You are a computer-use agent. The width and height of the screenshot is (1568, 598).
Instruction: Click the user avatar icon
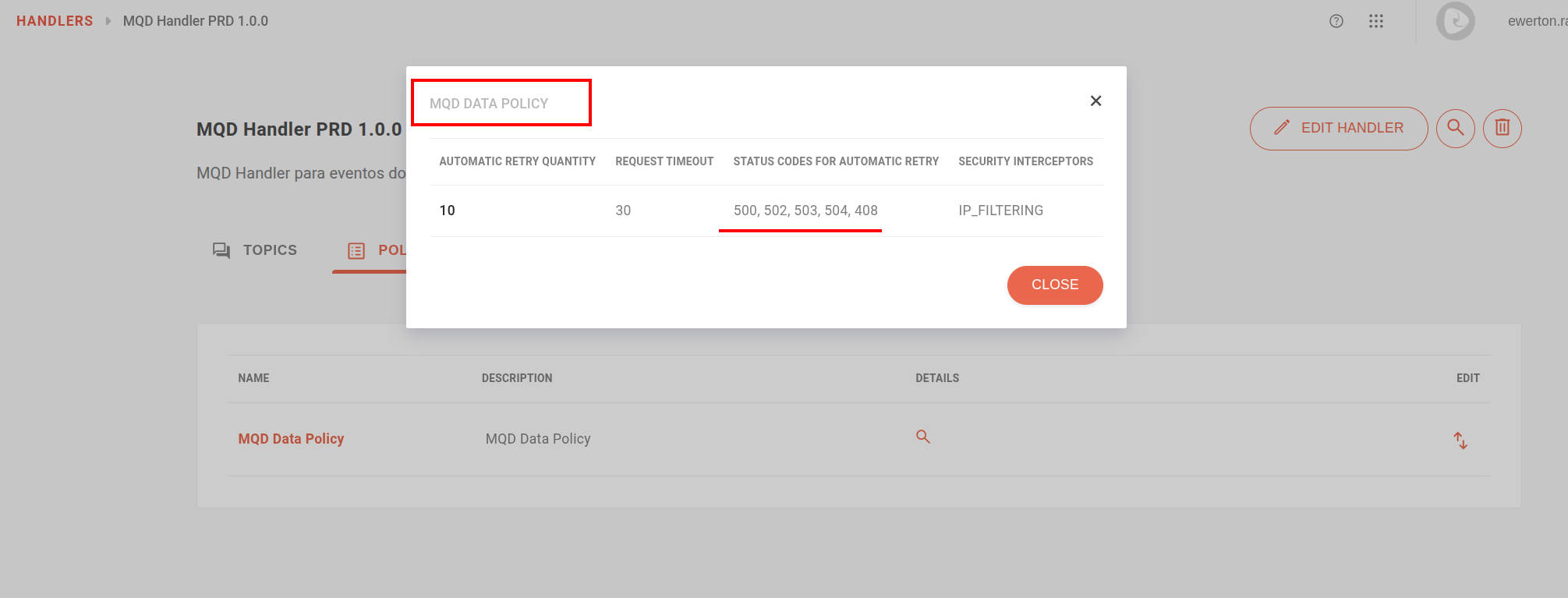[x=1455, y=21]
